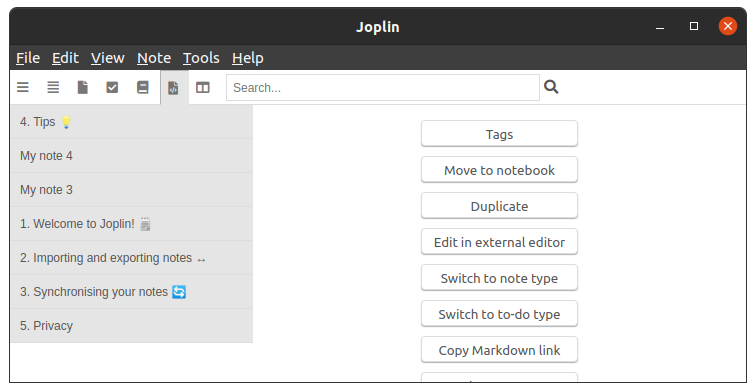Click the Move to notebook button
Screen dimensions: 756x392
[x=499, y=170]
